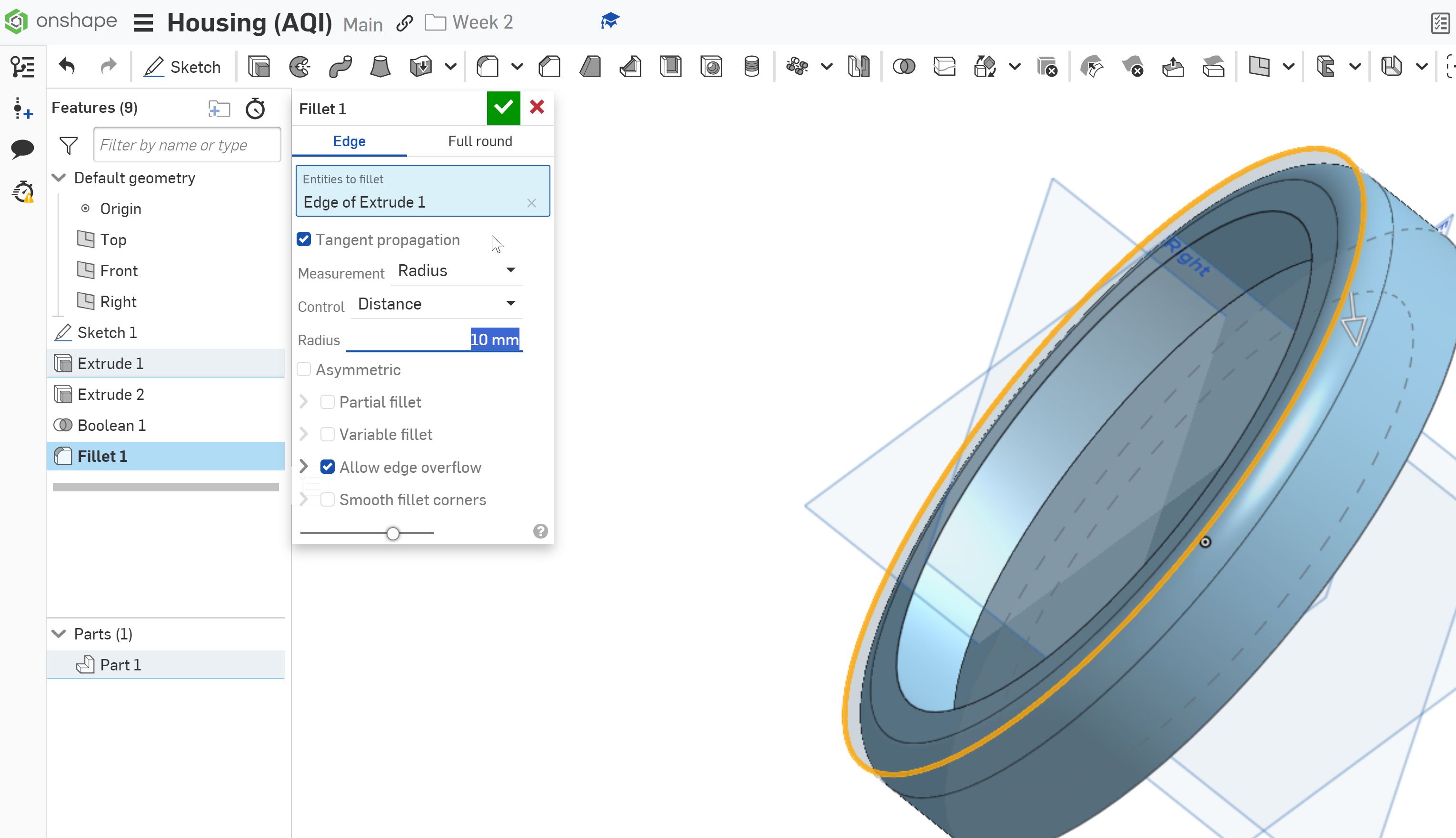Select the Delete part tool
This screenshot has height=838, width=1456.
[1047, 66]
